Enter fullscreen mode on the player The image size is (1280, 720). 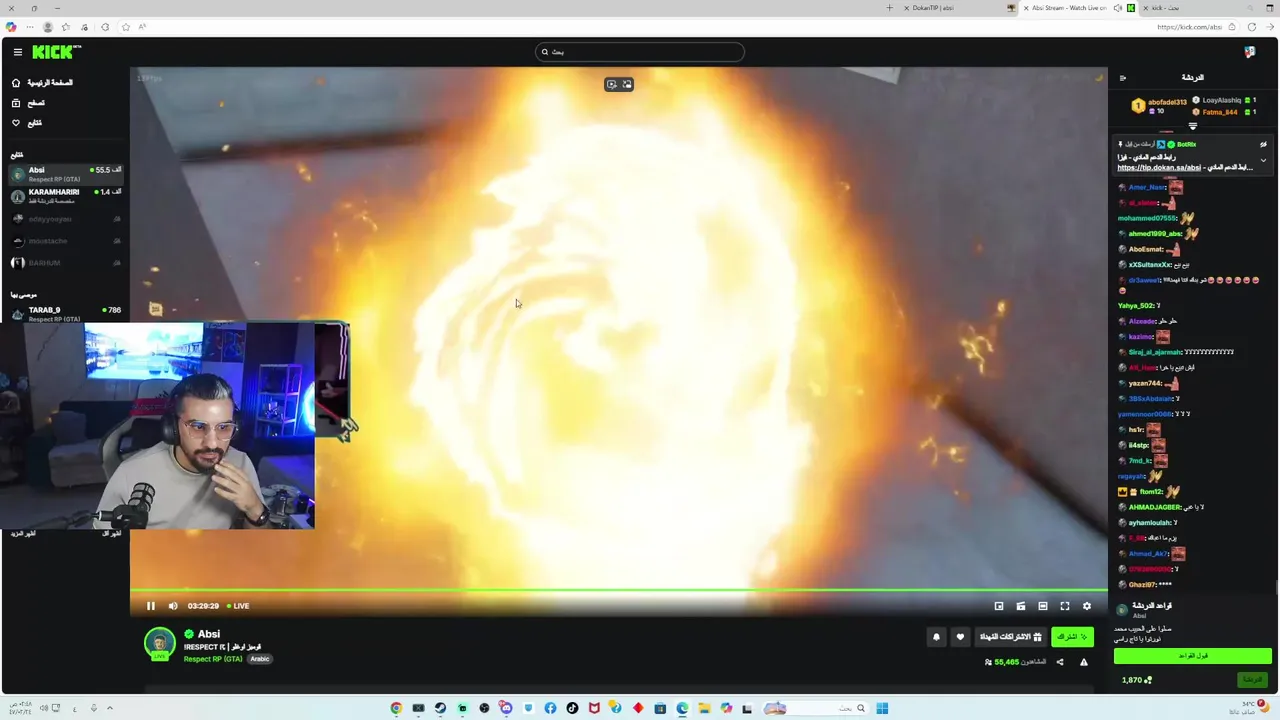click(1065, 606)
